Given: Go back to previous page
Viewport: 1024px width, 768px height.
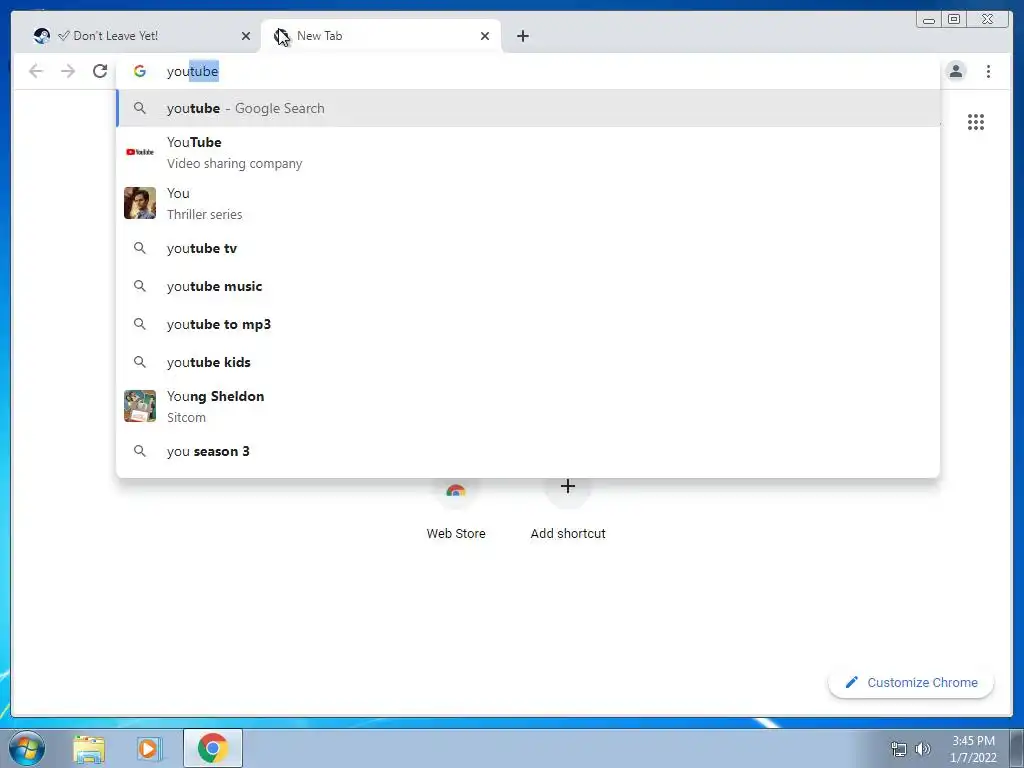Looking at the screenshot, I should click(36, 71).
